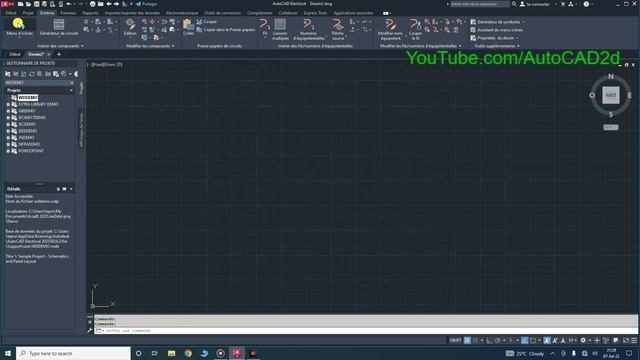Screen dimensions: 640x360
Task: Select the POINT2POINT project
Action: 31,151
